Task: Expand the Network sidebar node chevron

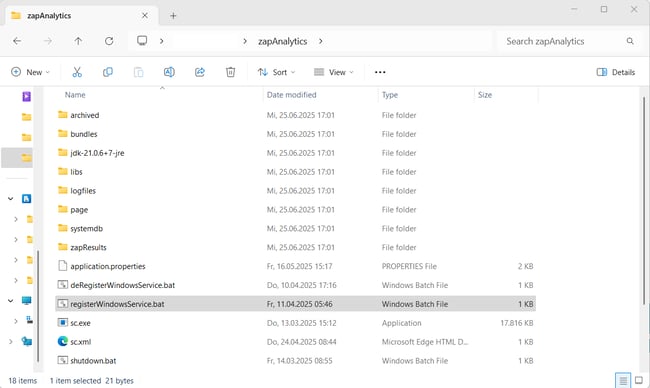Action: (x=11, y=342)
